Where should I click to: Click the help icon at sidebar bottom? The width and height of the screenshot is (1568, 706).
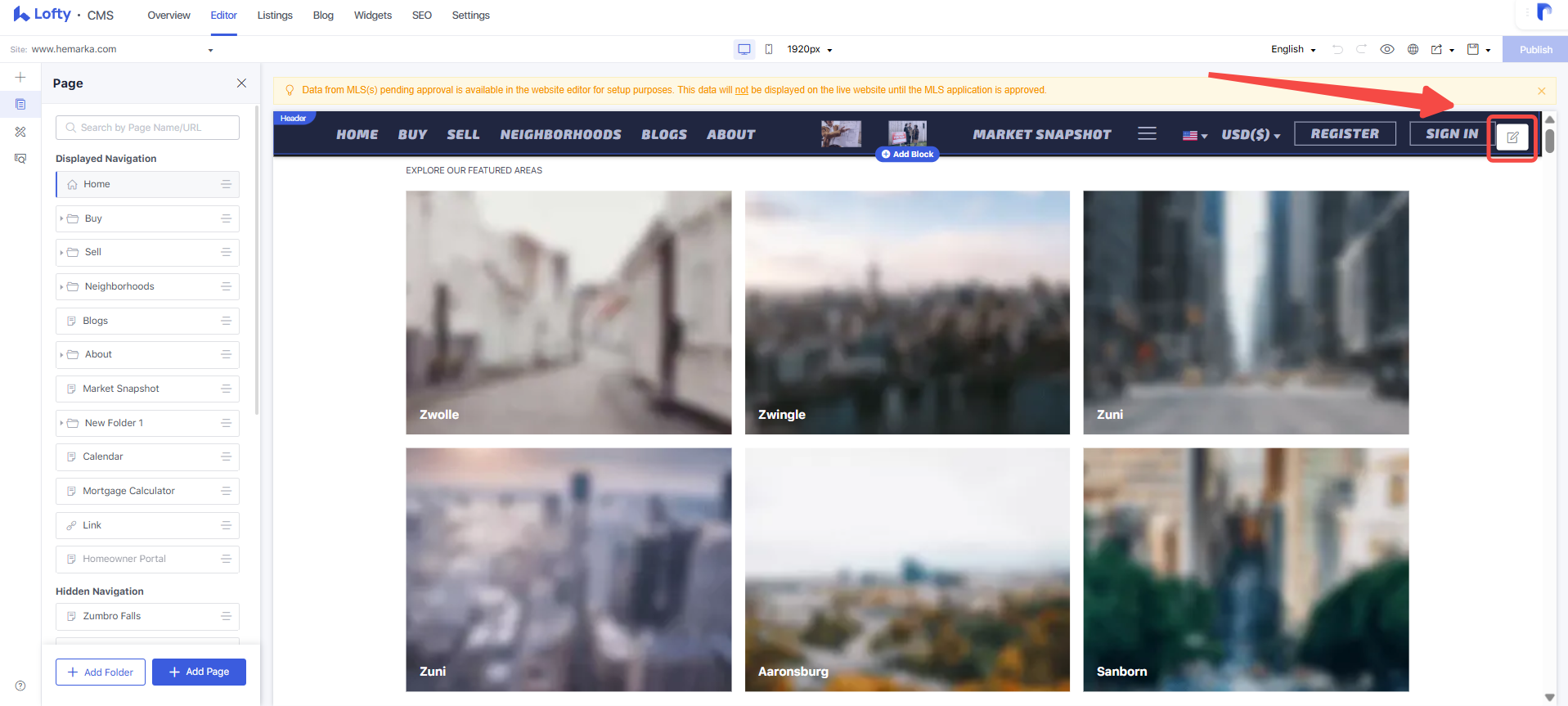pyautogui.click(x=20, y=686)
